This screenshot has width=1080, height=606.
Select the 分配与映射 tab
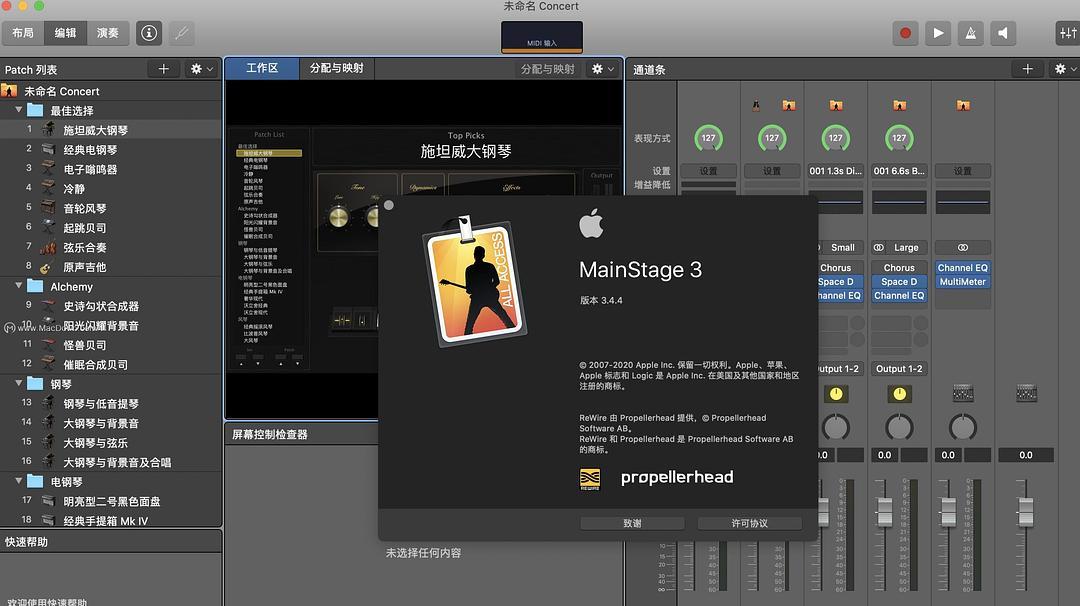point(336,68)
